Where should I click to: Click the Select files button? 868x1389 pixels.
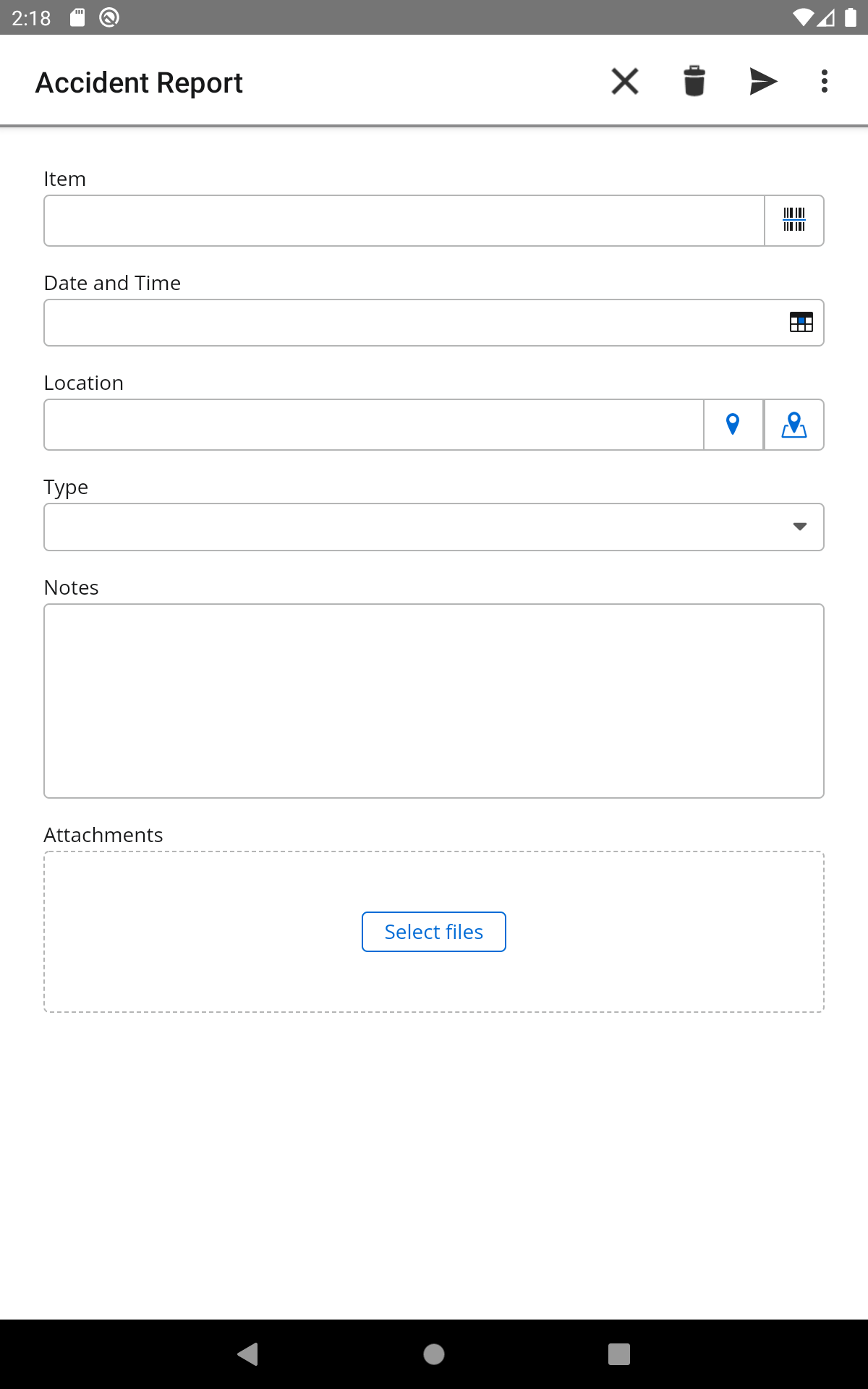click(434, 932)
